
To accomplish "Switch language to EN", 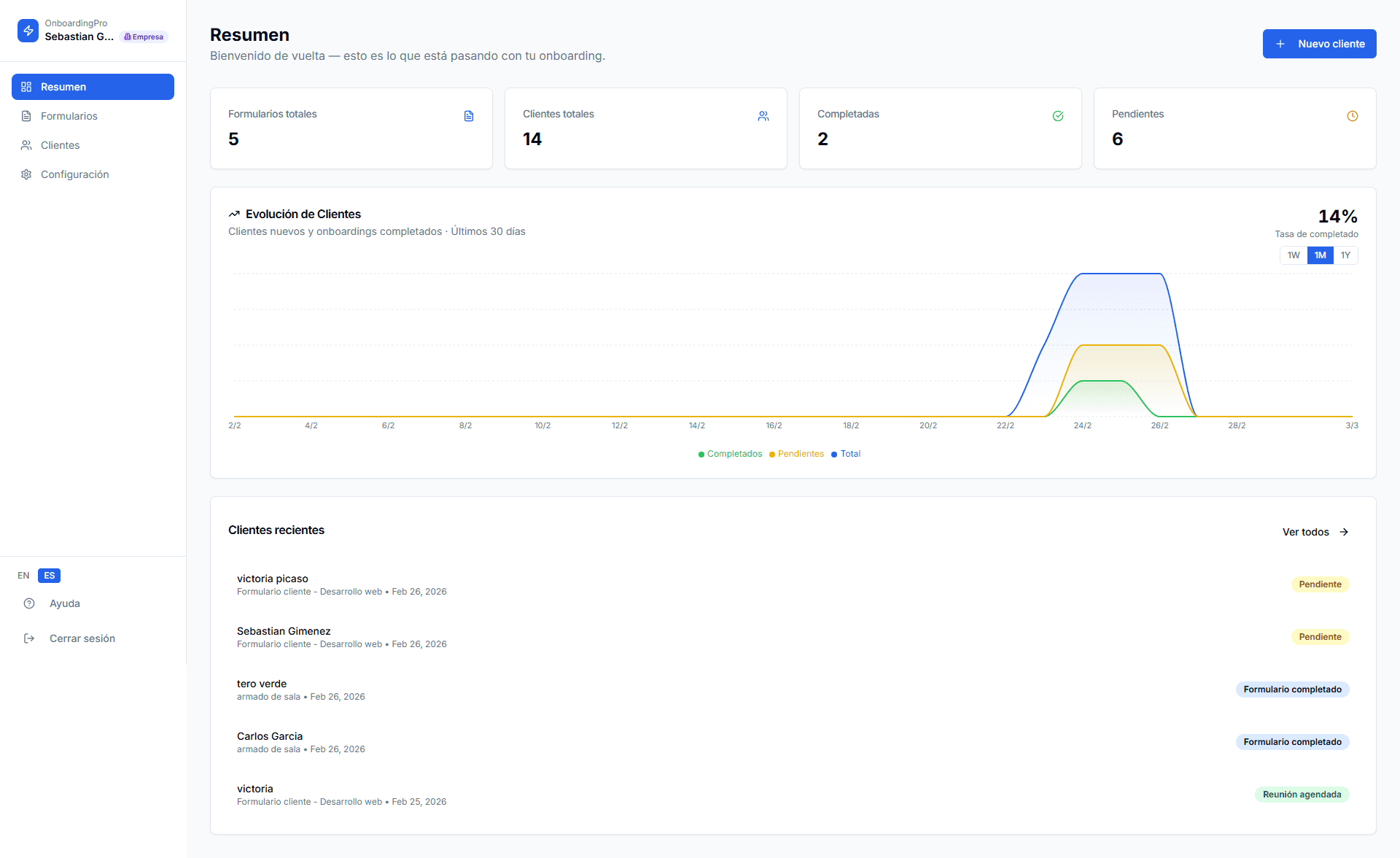I will tap(23, 576).
